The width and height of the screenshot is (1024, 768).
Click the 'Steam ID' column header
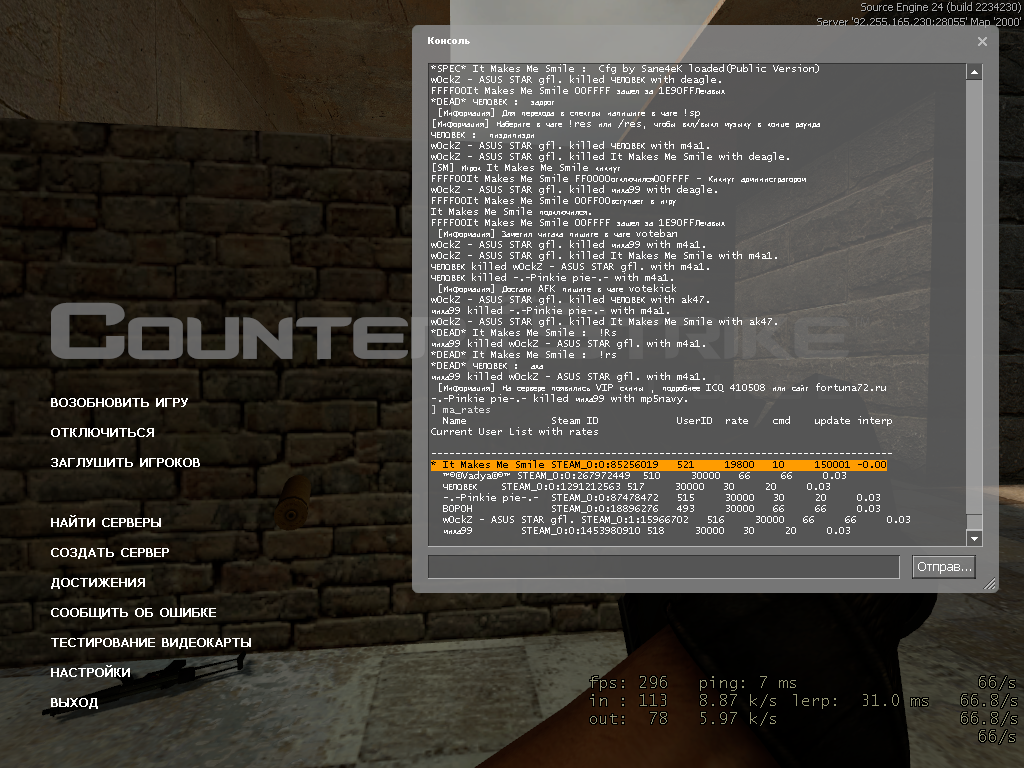[574, 421]
